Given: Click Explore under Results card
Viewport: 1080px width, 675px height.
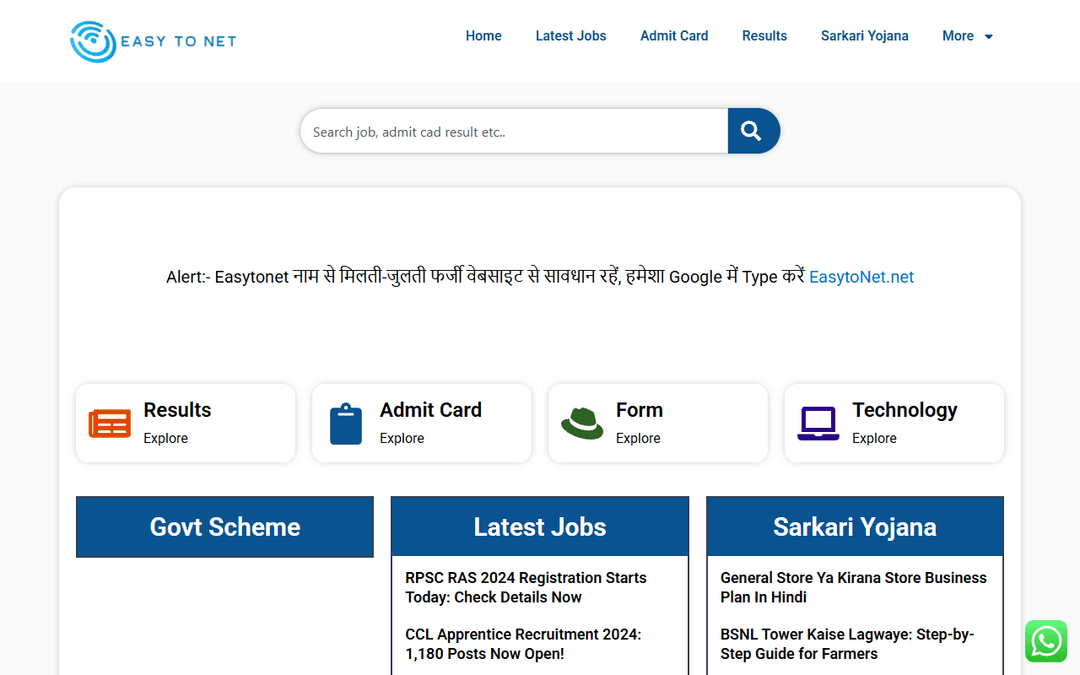Looking at the screenshot, I should (x=165, y=438).
